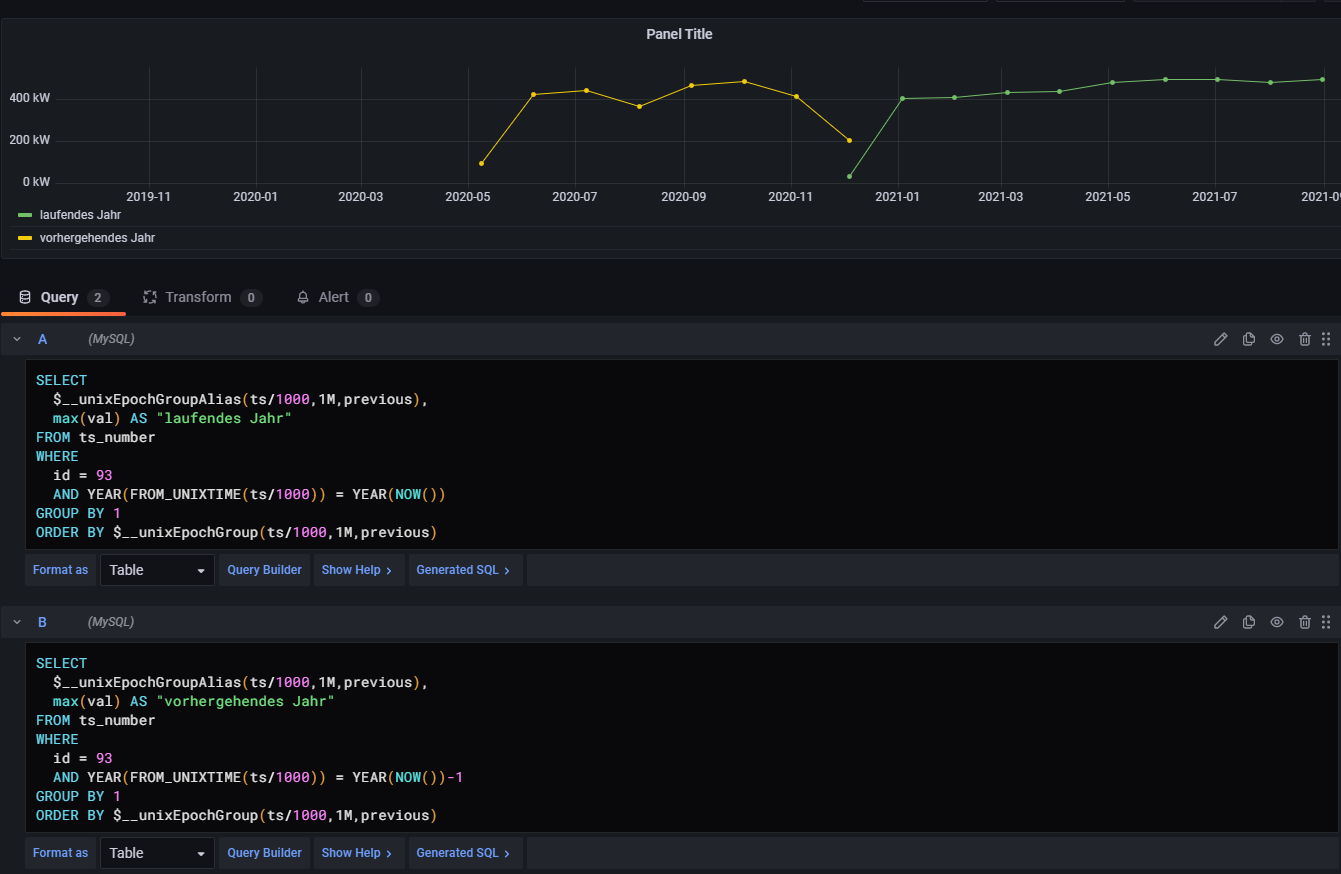Click the pencil edit icon for query B
The height and width of the screenshot is (874, 1341).
point(1220,622)
